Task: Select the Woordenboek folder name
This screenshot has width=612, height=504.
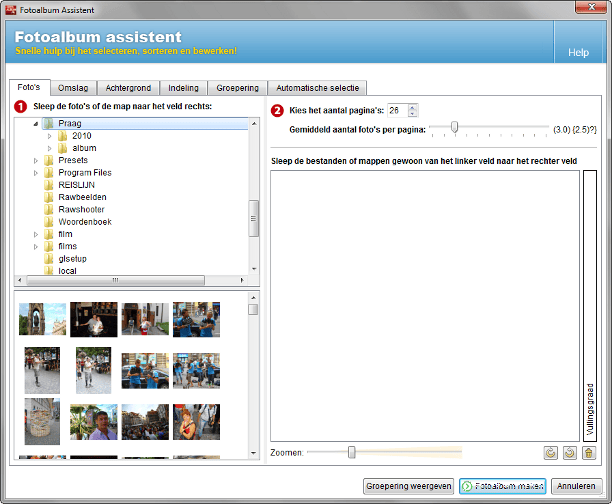Action: (85, 222)
